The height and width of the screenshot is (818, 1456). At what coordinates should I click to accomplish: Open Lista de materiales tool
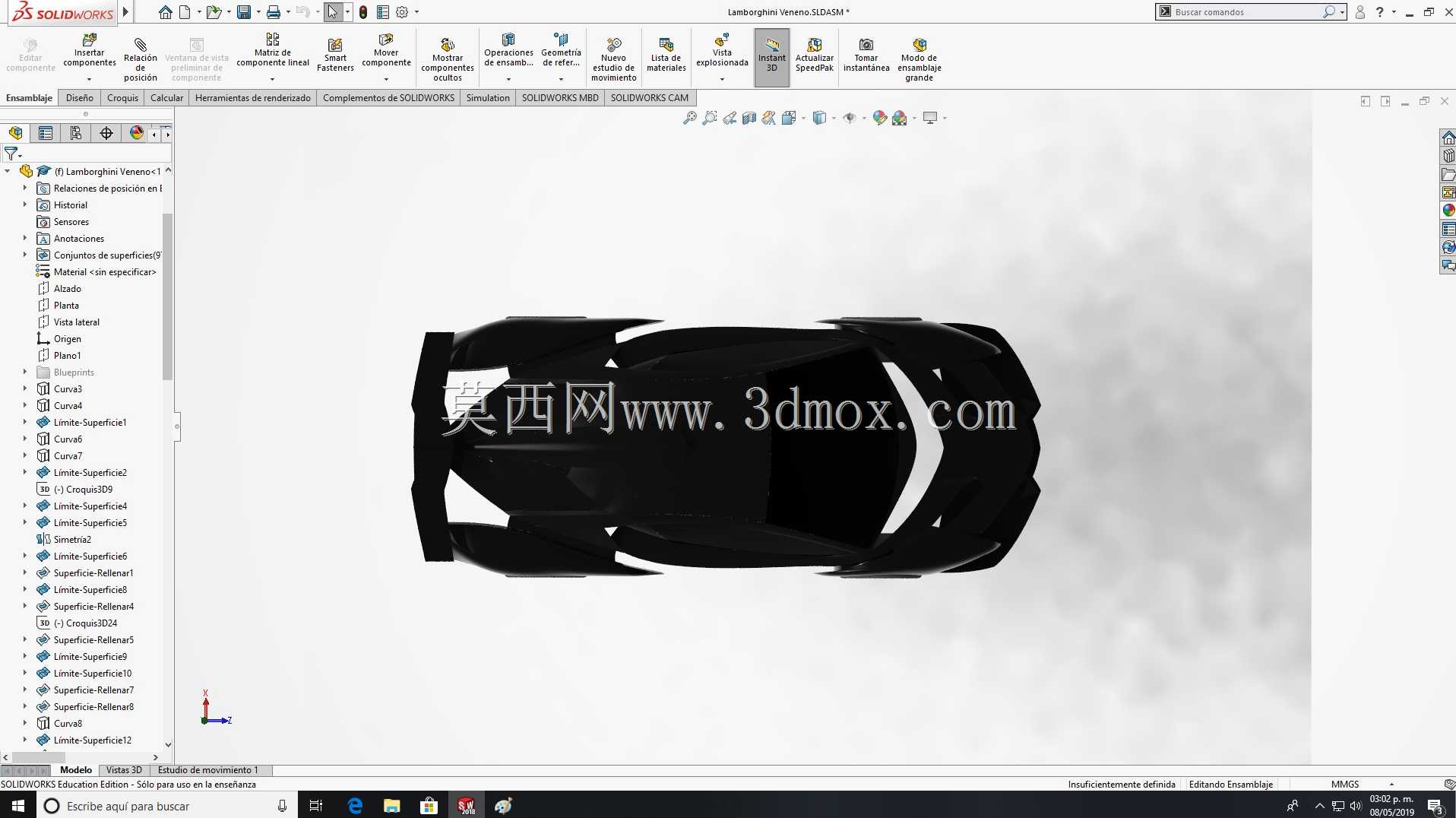click(x=666, y=55)
